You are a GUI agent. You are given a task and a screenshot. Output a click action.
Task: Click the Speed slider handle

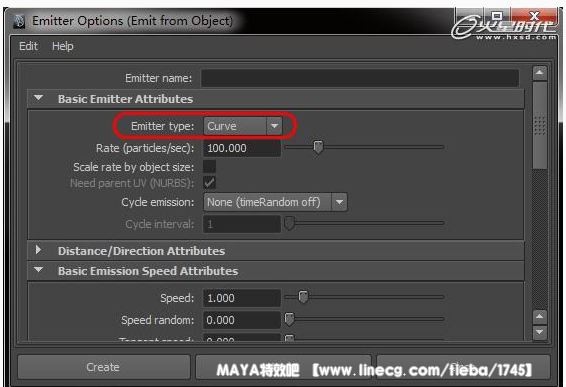(303, 297)
